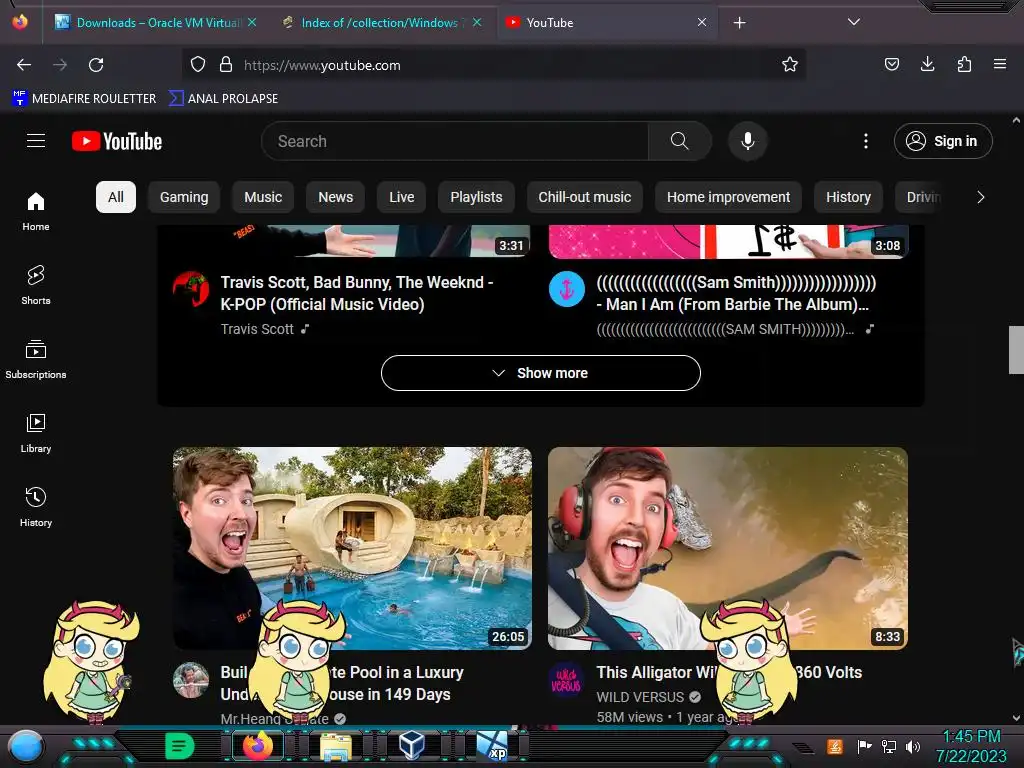Click the tracking protection shield icon

pos(198,65)
